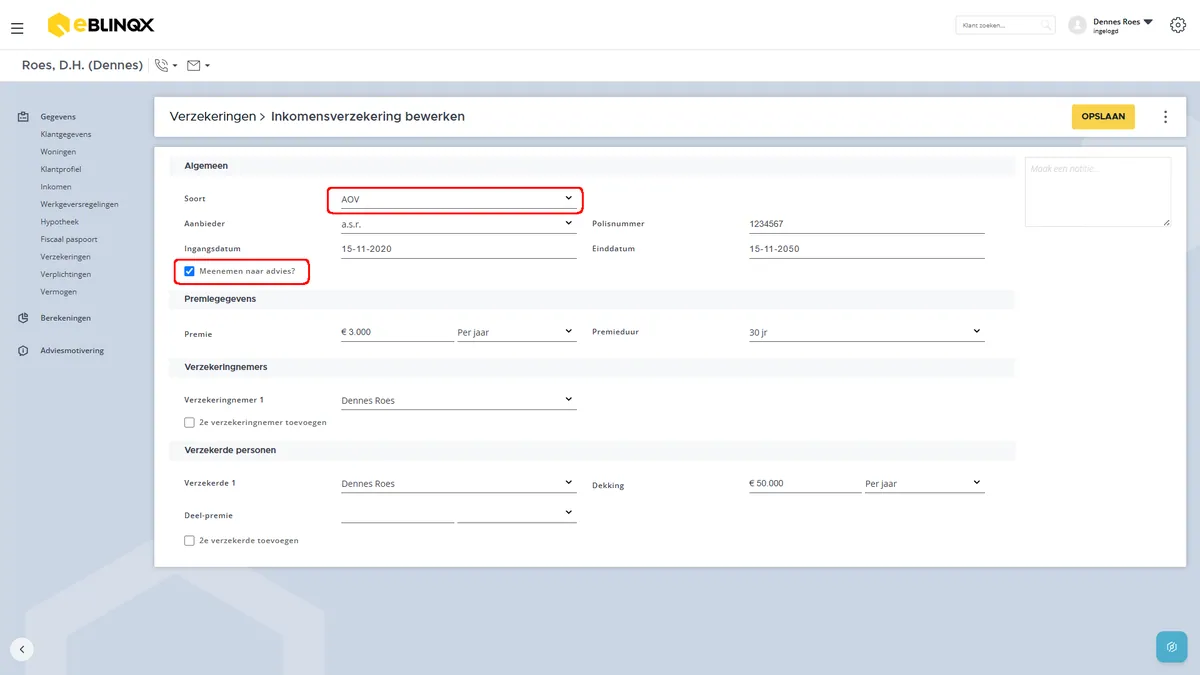This screenshot has width=1200, height=675.
Task: Open the settings gear
Action: coord(1177,25)
